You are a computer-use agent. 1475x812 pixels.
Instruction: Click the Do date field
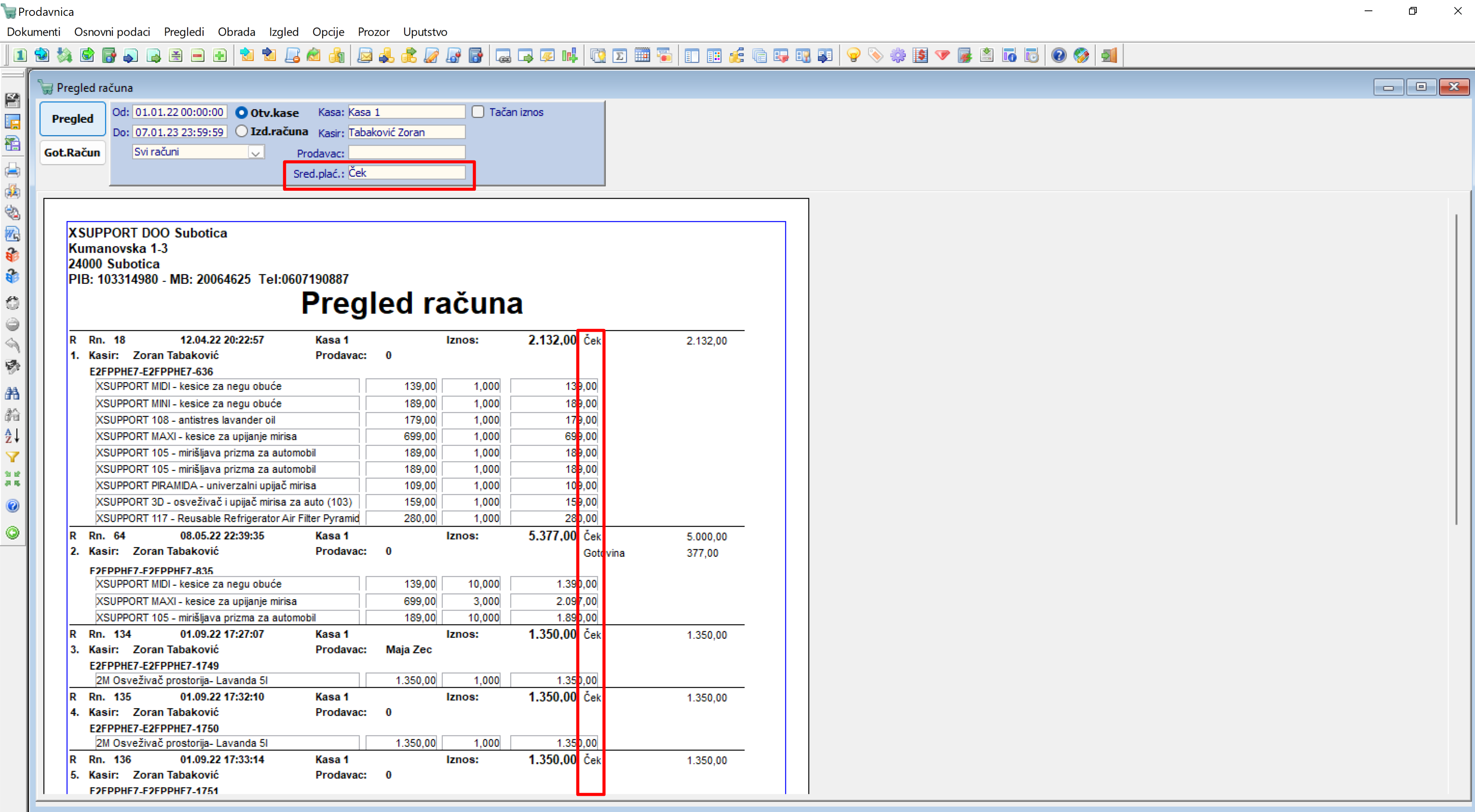[180, 132]
